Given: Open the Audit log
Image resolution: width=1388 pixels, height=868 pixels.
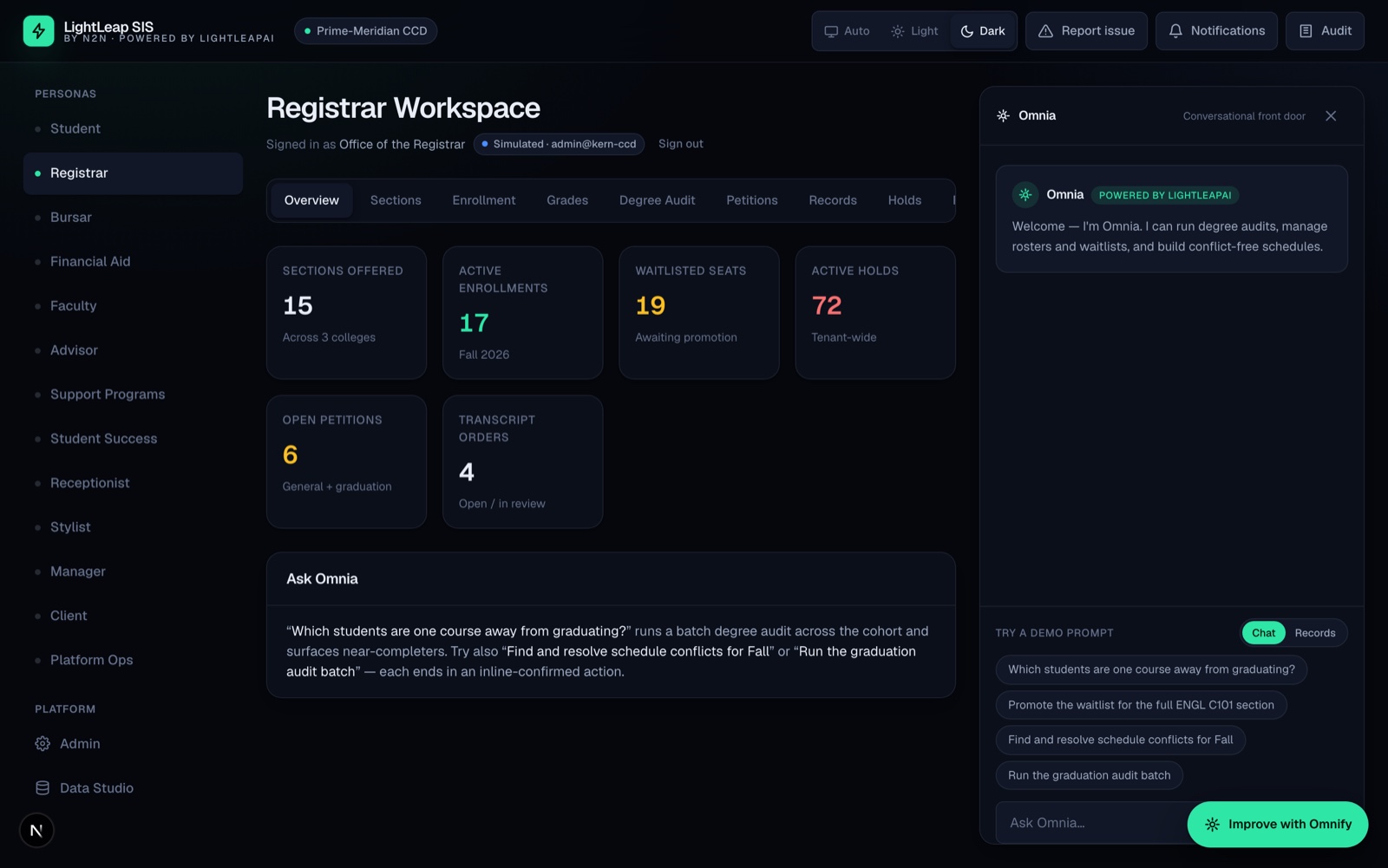Looking at the screenshot, I should pos(1325,31).
